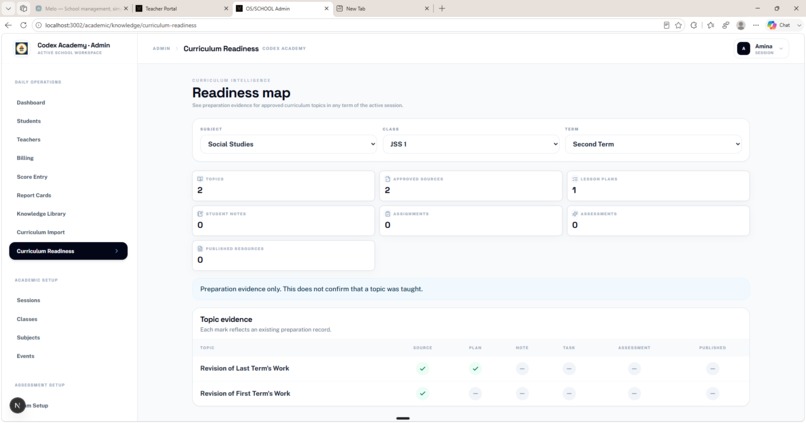Open browser tab list chevron
Screen dimensions: 806x423
click(x=8, y=8)
